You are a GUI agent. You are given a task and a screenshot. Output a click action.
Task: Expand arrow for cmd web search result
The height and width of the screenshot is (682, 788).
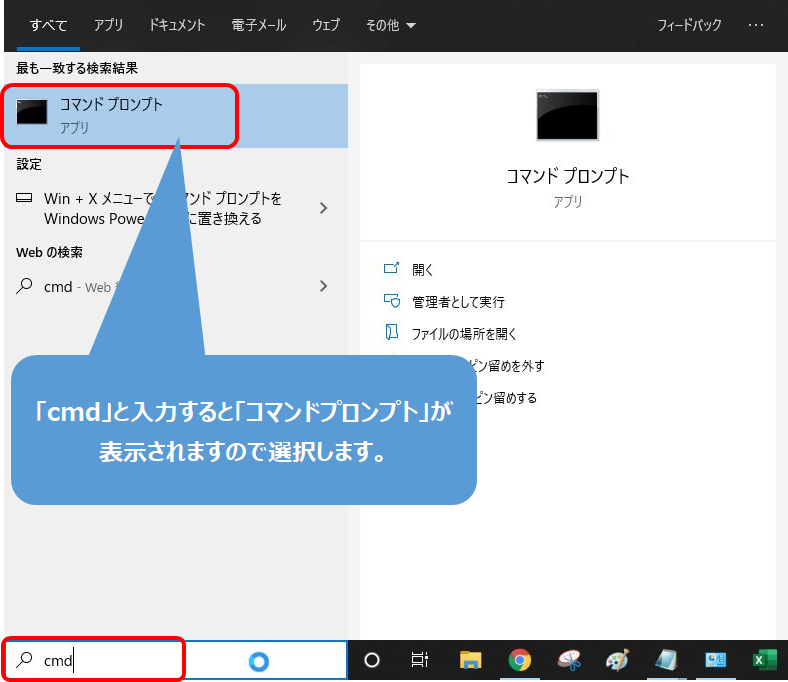pos(324,286)
